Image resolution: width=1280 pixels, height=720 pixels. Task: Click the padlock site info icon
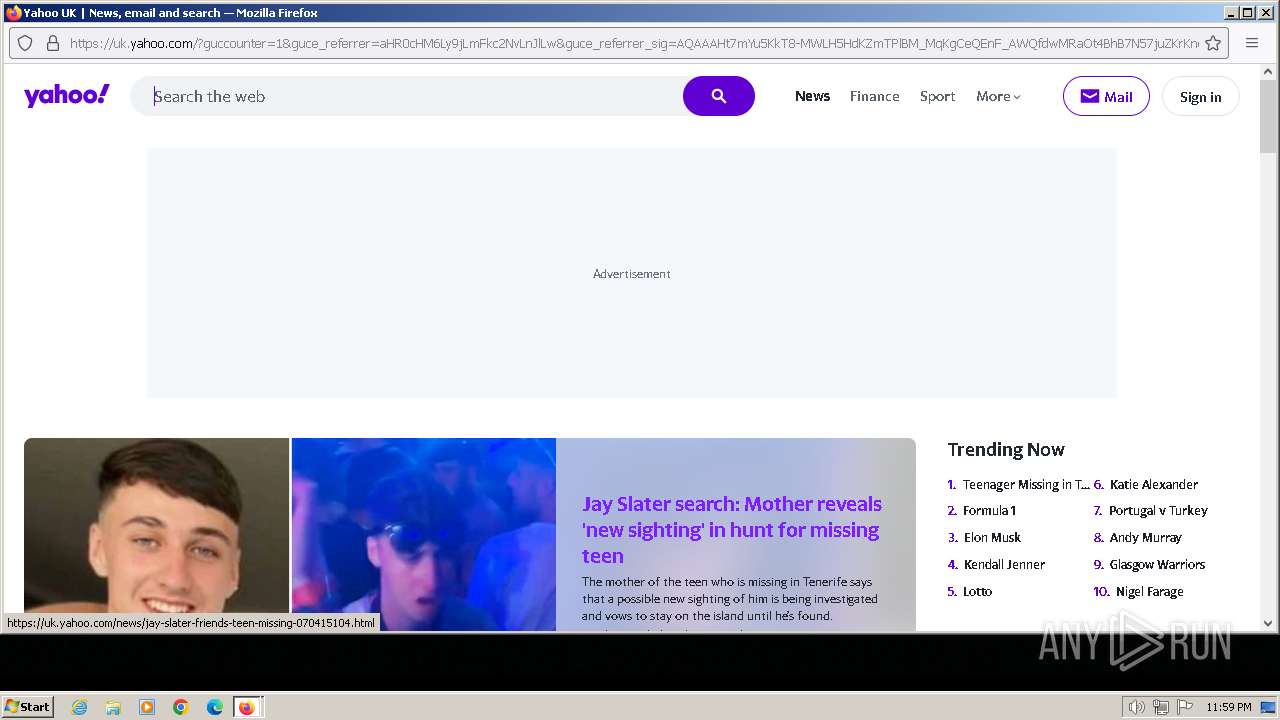pyautogui.click(x=52, y=43)
